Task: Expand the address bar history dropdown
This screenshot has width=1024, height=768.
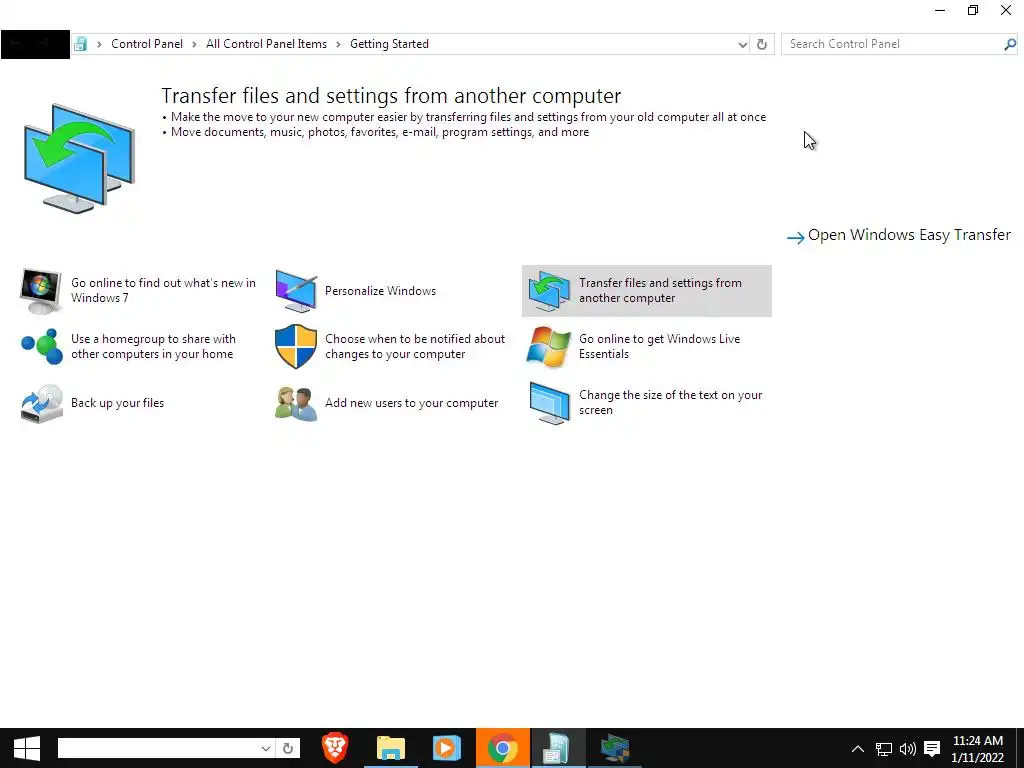Action: point(743,44)
